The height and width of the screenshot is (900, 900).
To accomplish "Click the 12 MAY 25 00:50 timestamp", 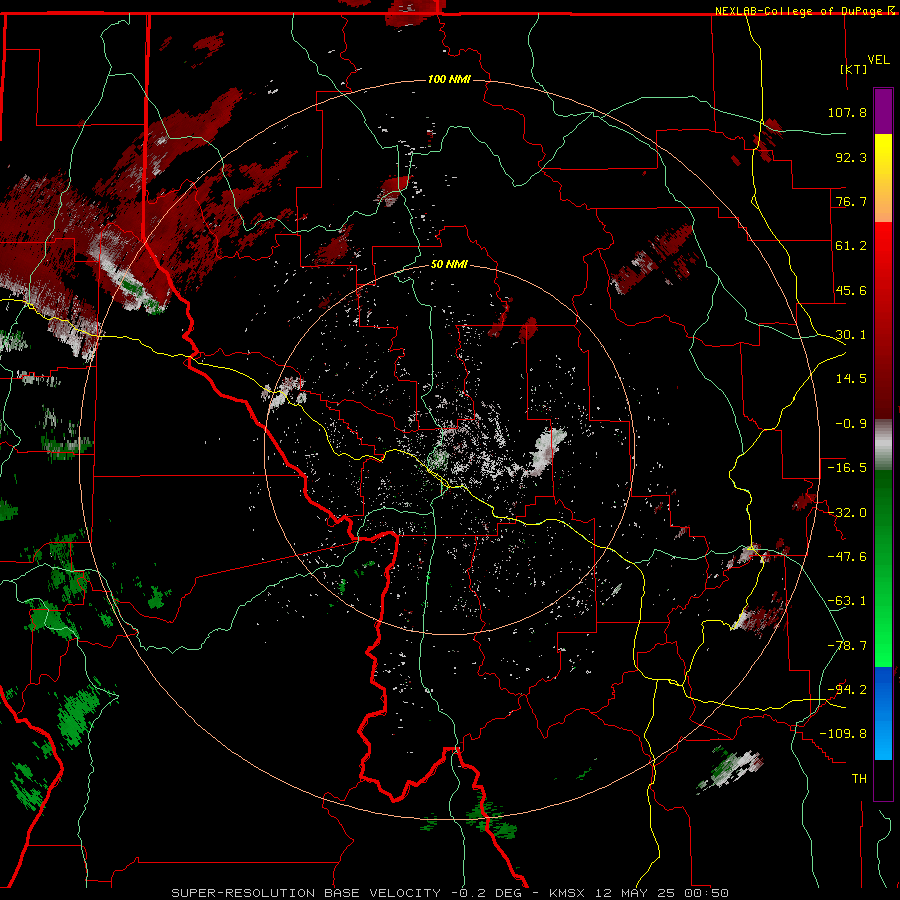I will 662,893.
